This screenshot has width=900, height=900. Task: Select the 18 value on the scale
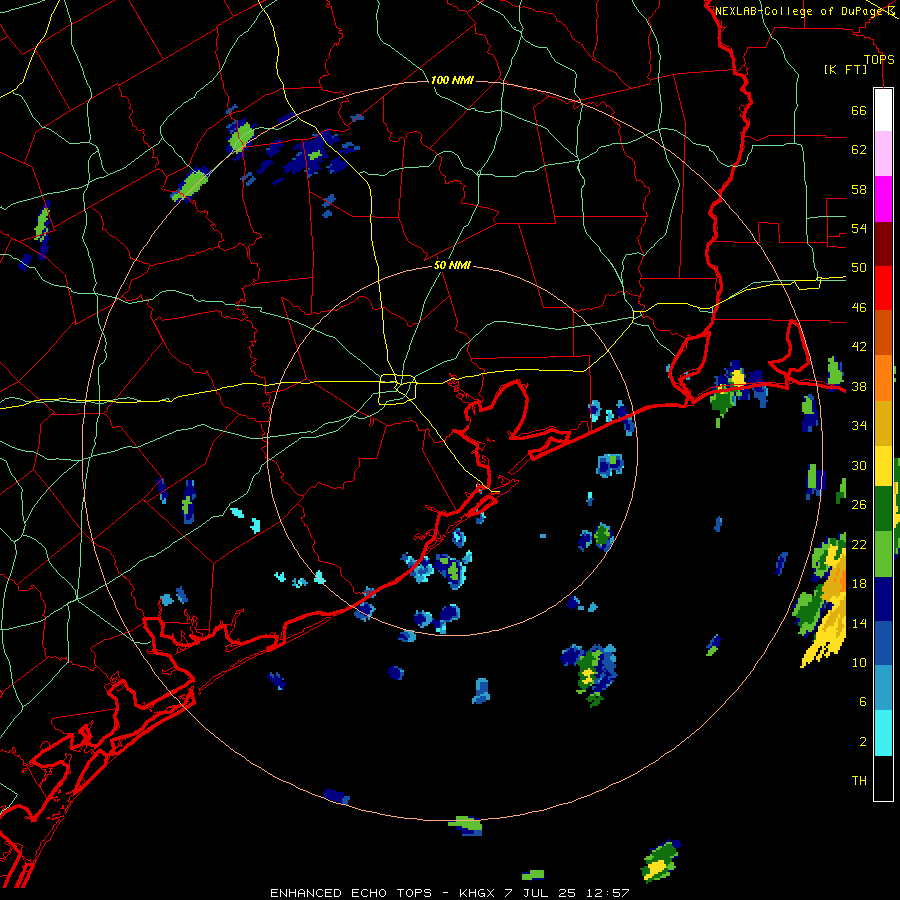859,584
